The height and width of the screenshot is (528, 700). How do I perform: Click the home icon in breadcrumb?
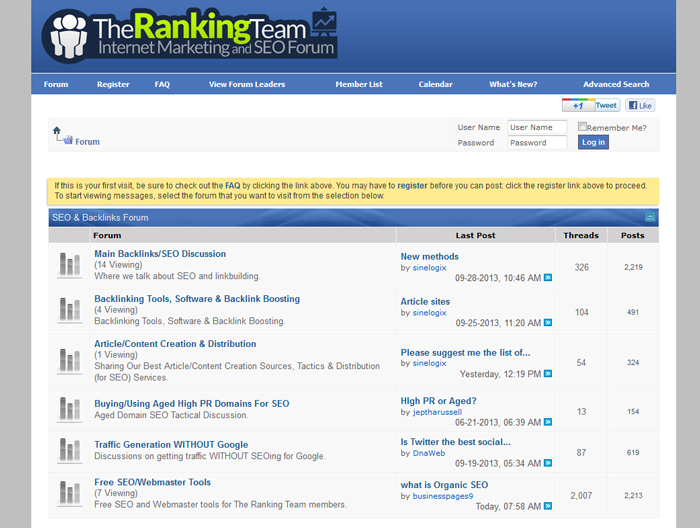(56, 130)
